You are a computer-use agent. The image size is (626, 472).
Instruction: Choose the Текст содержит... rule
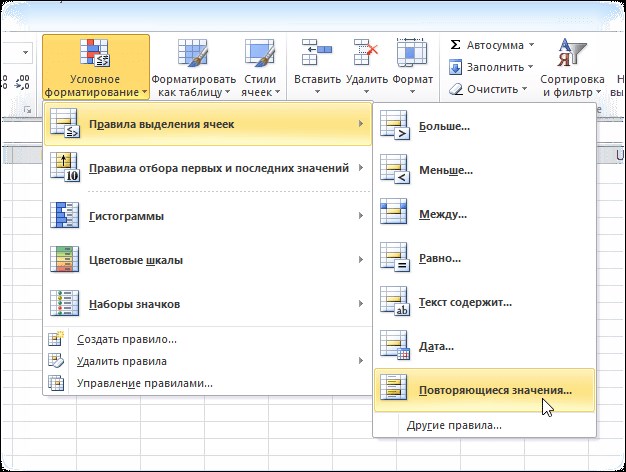(484, 302)
